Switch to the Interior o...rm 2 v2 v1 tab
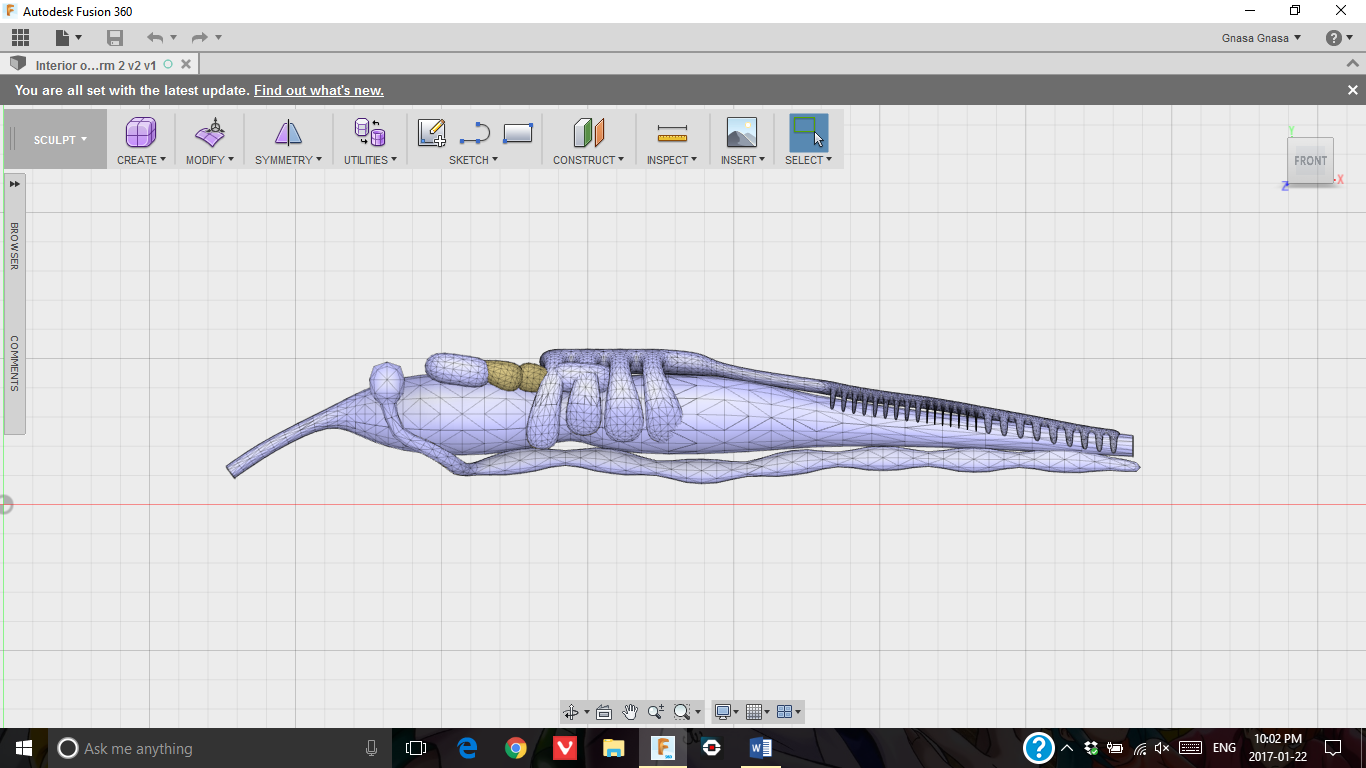This screenshot has height=768, width=1366. pyautogui.click(x=96, y=65)
